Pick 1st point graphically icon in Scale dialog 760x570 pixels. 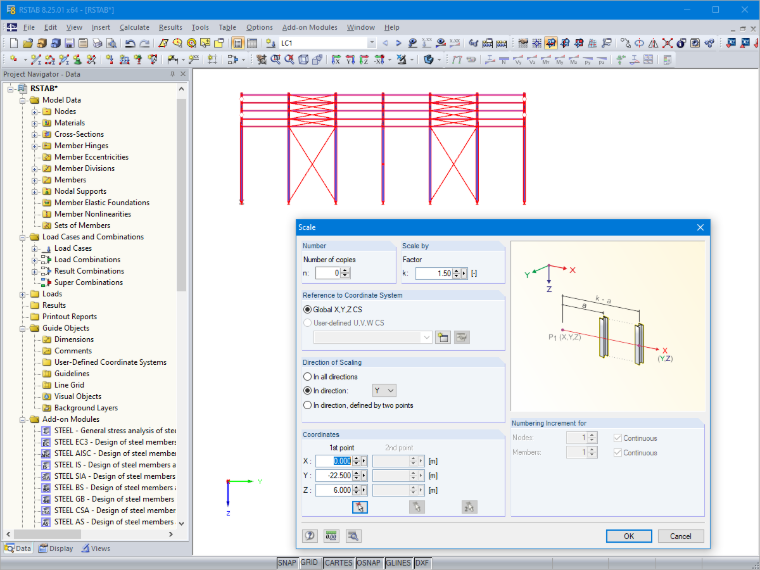coord(360,507)
